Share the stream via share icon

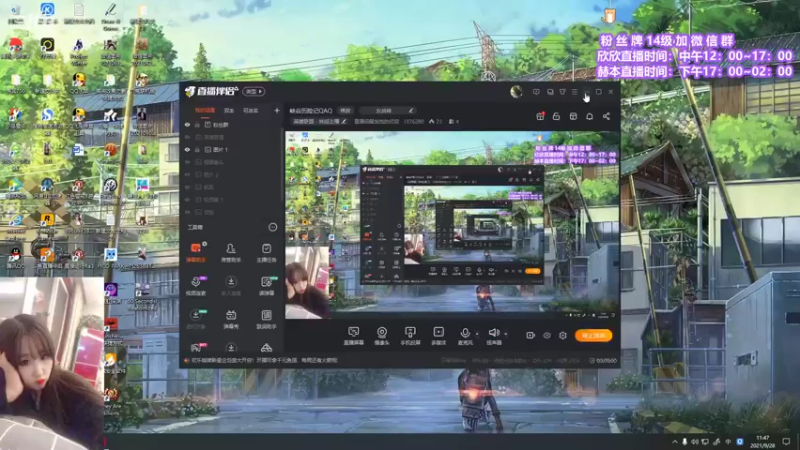(x=606, y=116)
